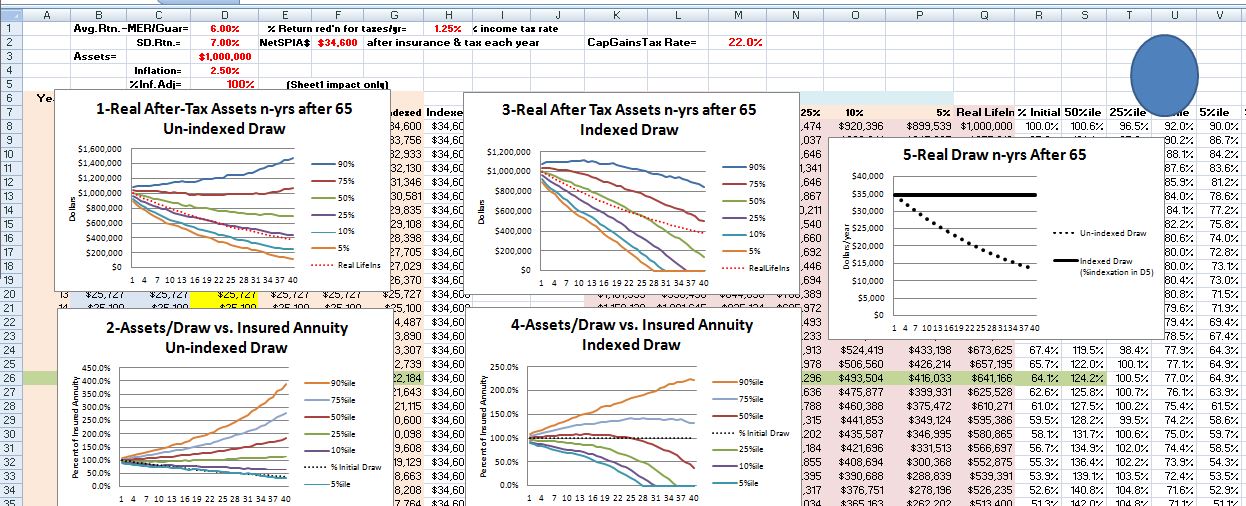Select the 1.25% tax reduction cell

tap(441, 29)
